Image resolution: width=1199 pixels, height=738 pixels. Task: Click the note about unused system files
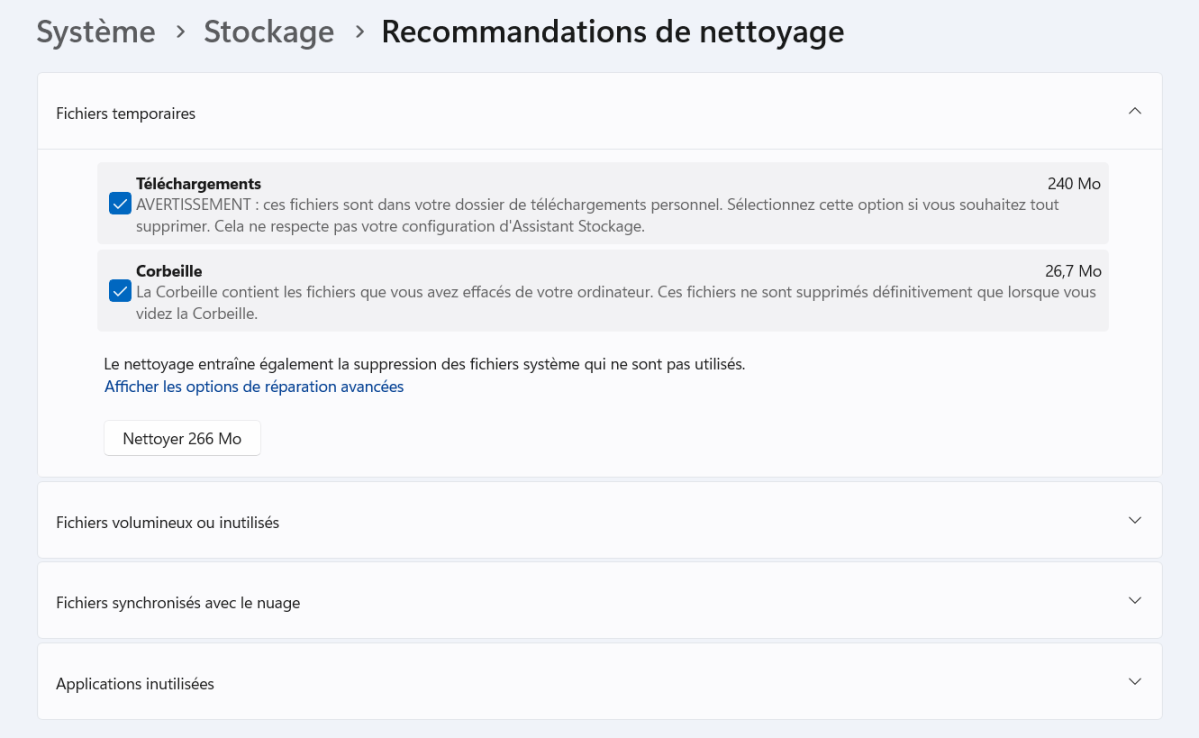click(x=424, y=364)
